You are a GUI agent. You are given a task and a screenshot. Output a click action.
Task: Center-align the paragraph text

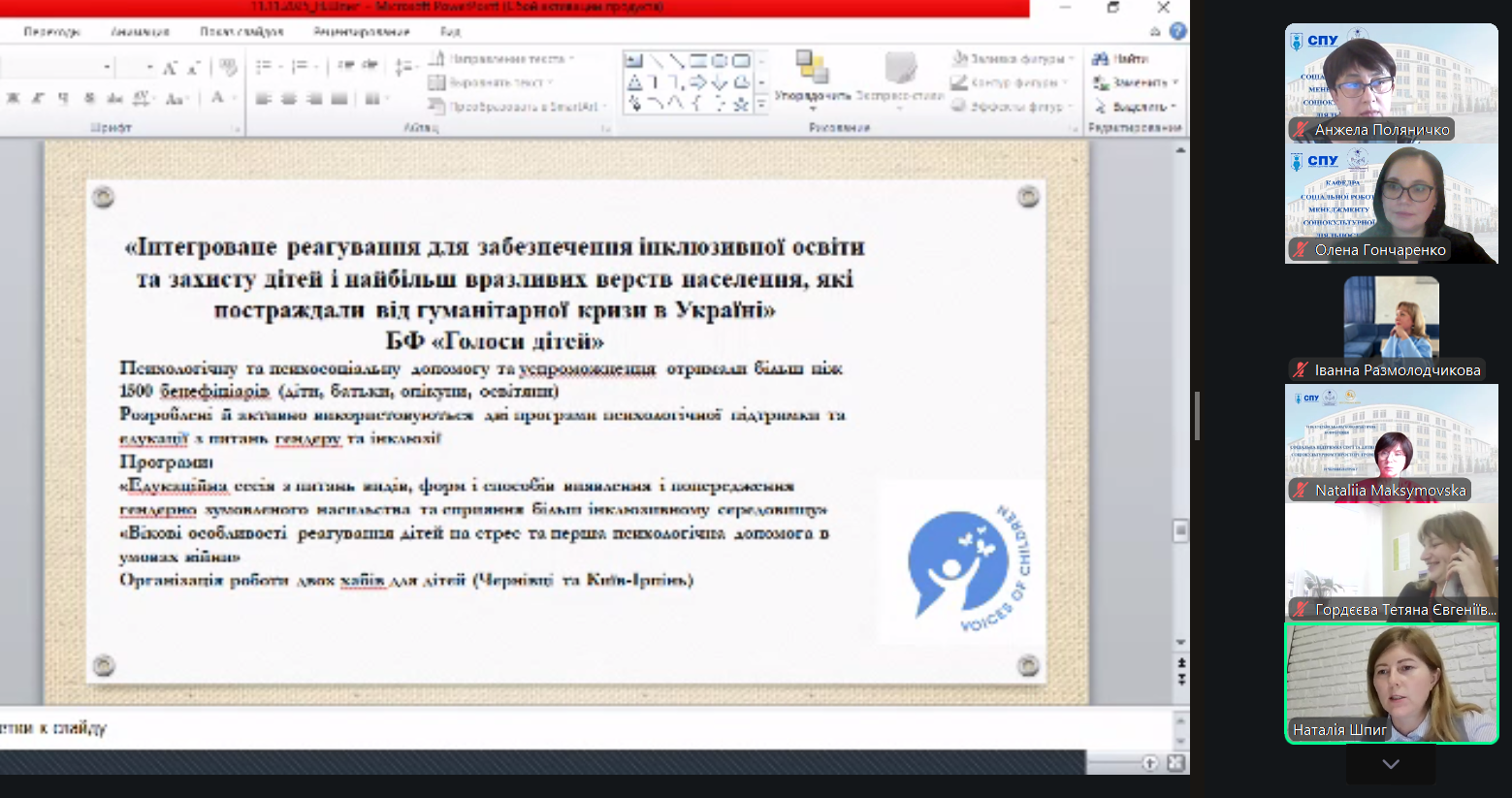point(289,98)
